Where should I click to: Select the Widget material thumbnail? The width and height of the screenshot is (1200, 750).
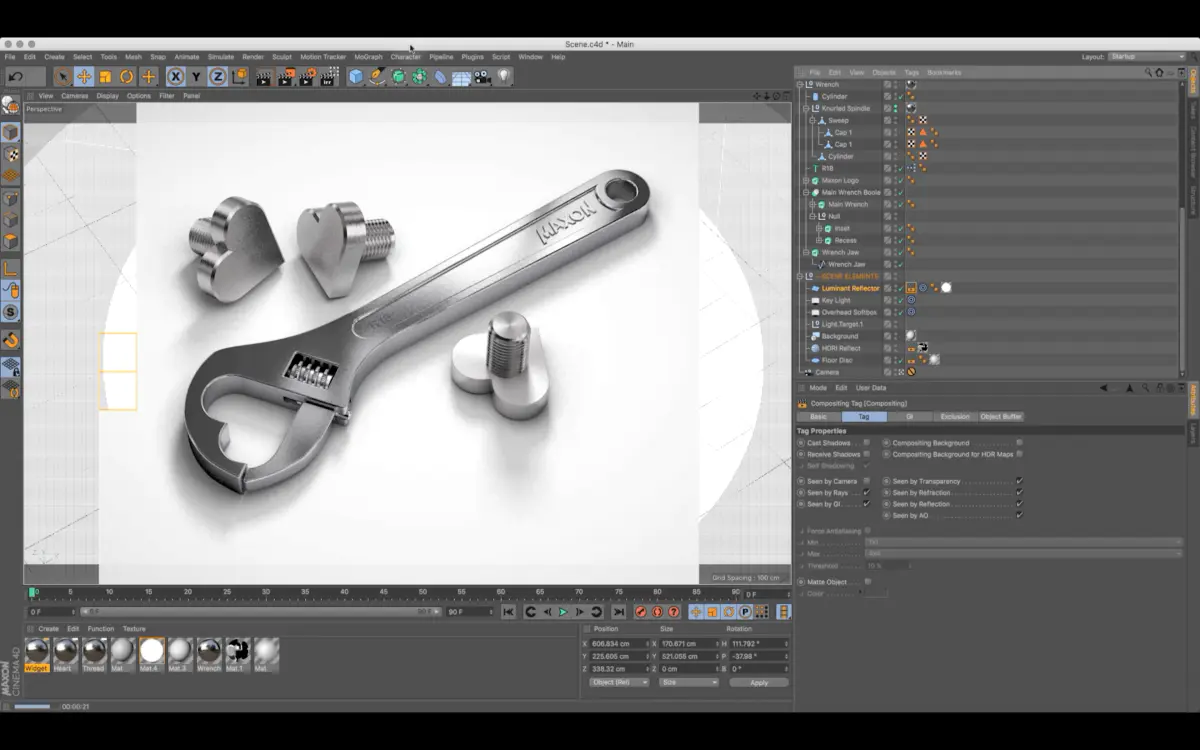[x=37, y=655]
